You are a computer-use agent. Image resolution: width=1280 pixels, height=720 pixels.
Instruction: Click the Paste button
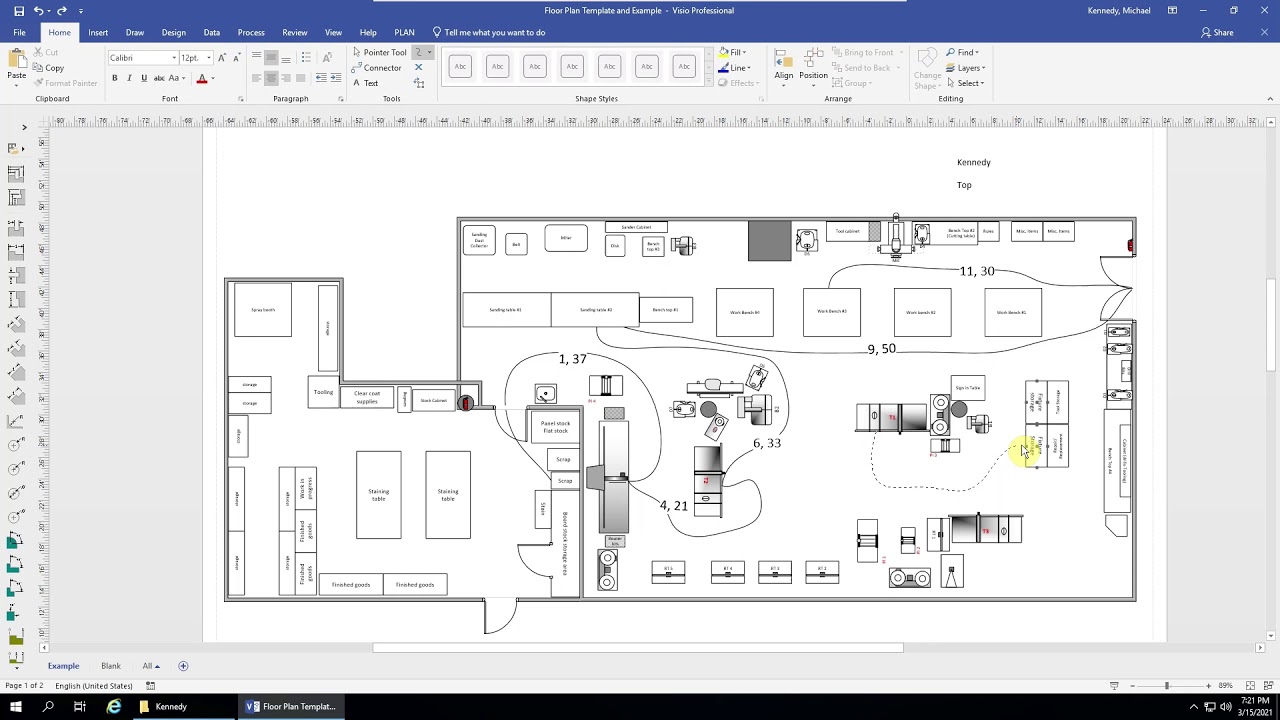tap(17, 66)
